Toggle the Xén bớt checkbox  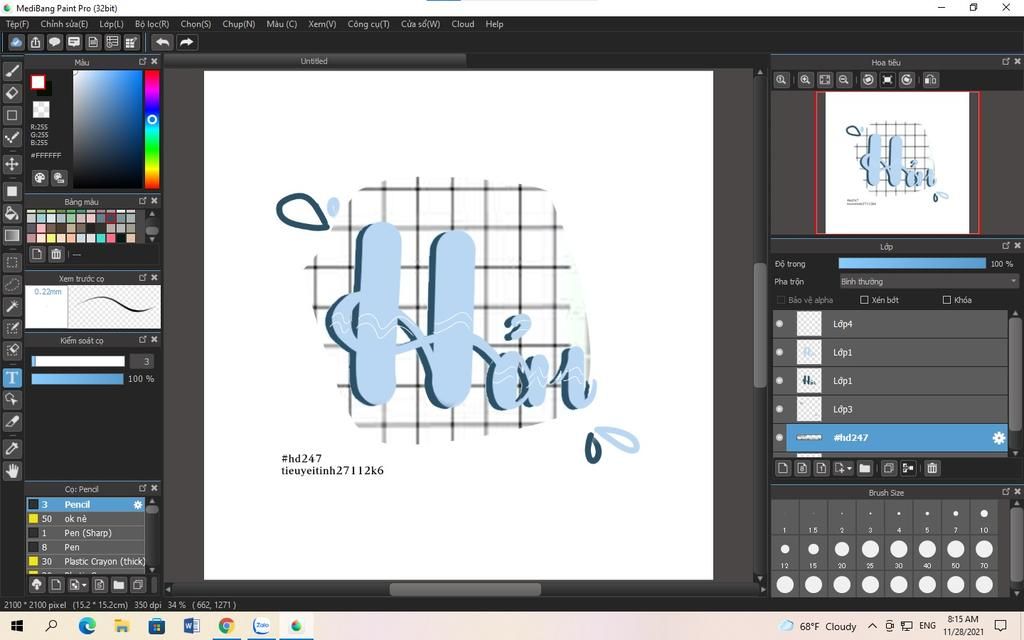point(864,300)
